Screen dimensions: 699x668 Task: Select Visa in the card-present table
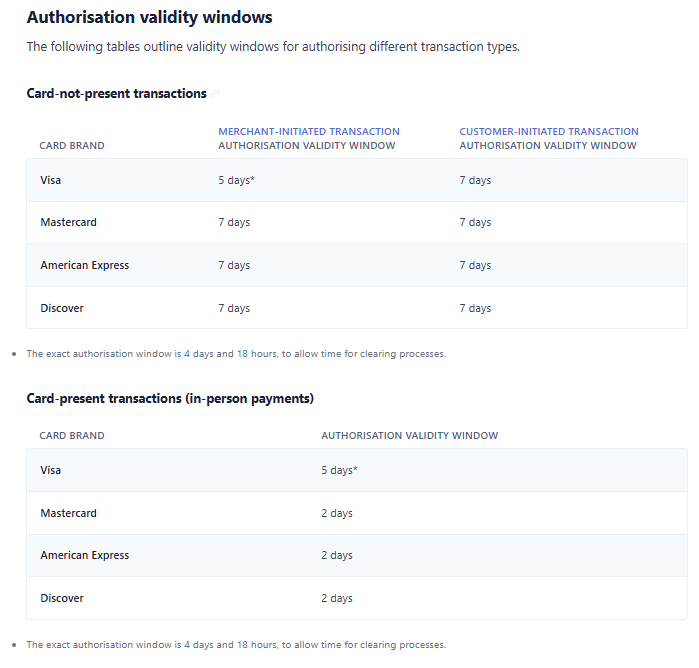[51, 470]
